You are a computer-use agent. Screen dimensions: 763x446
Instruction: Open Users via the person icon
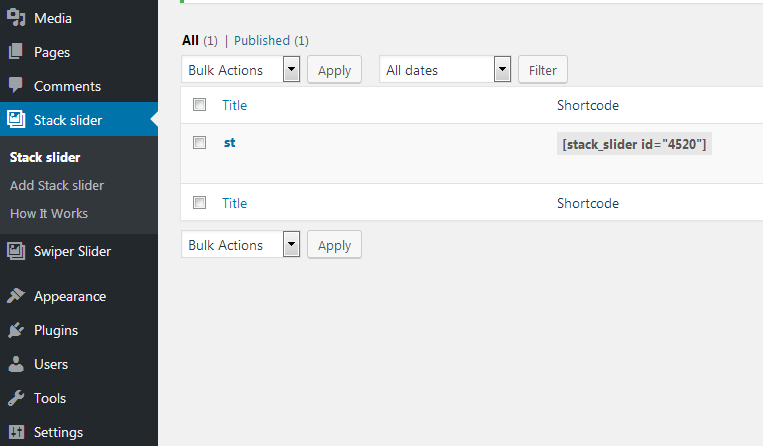click(16, 364)
